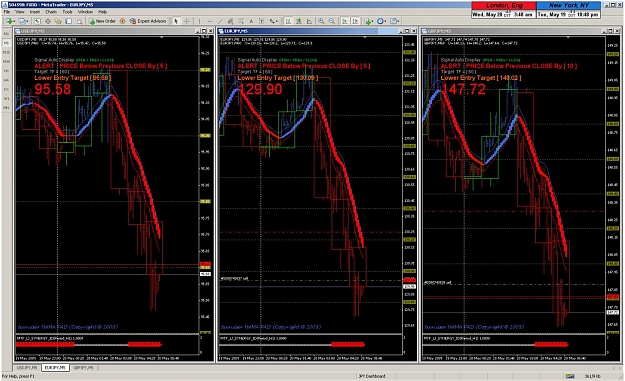
Task: Open the Data Window toolbar icon
Action: pyautogui.click(x=48, y=21)
